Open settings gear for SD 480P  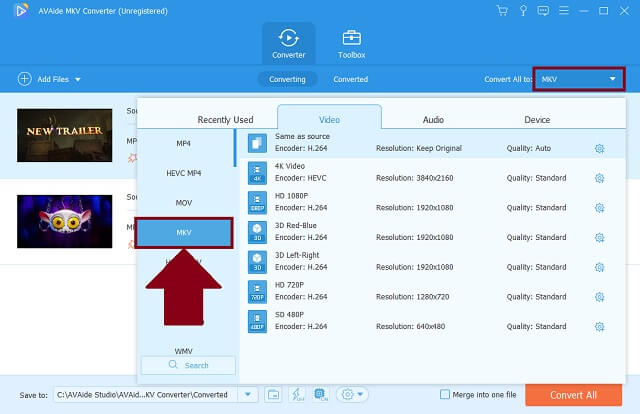click(599, 327)
